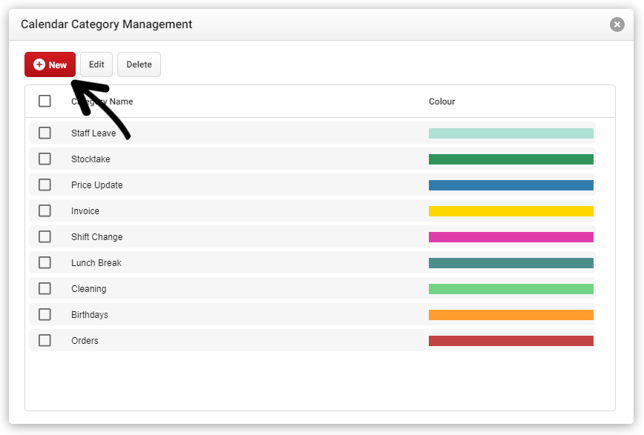Select the Cleaning category name
The image size is (644, 435).
pyautogui.click(x=89, y=289)
